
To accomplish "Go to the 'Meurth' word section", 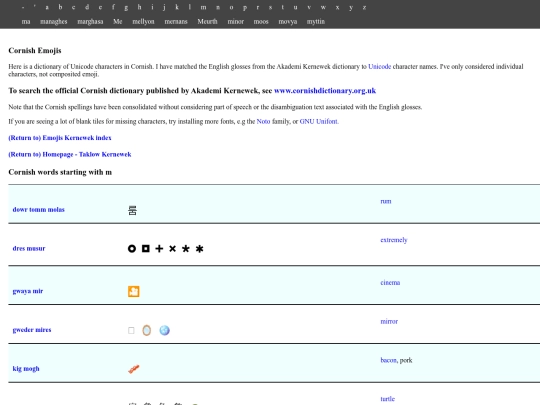I will [207, 21].
